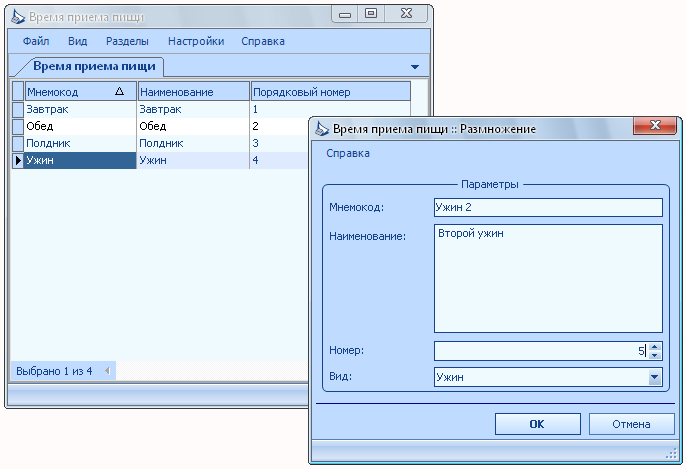
Task: Click order number 4 cell
Action: click(280, 161)
